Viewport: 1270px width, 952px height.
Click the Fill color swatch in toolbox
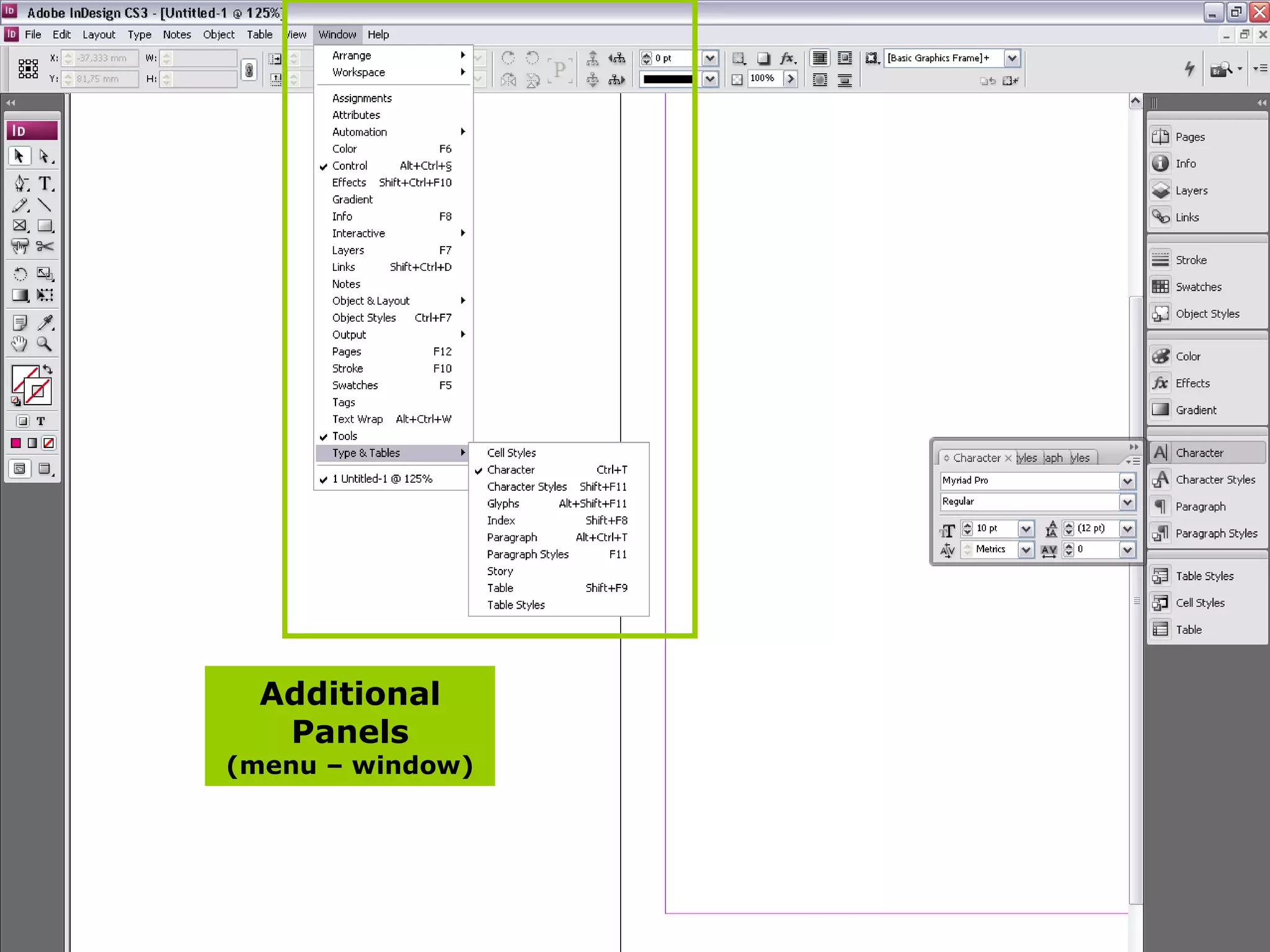point(20,377)
